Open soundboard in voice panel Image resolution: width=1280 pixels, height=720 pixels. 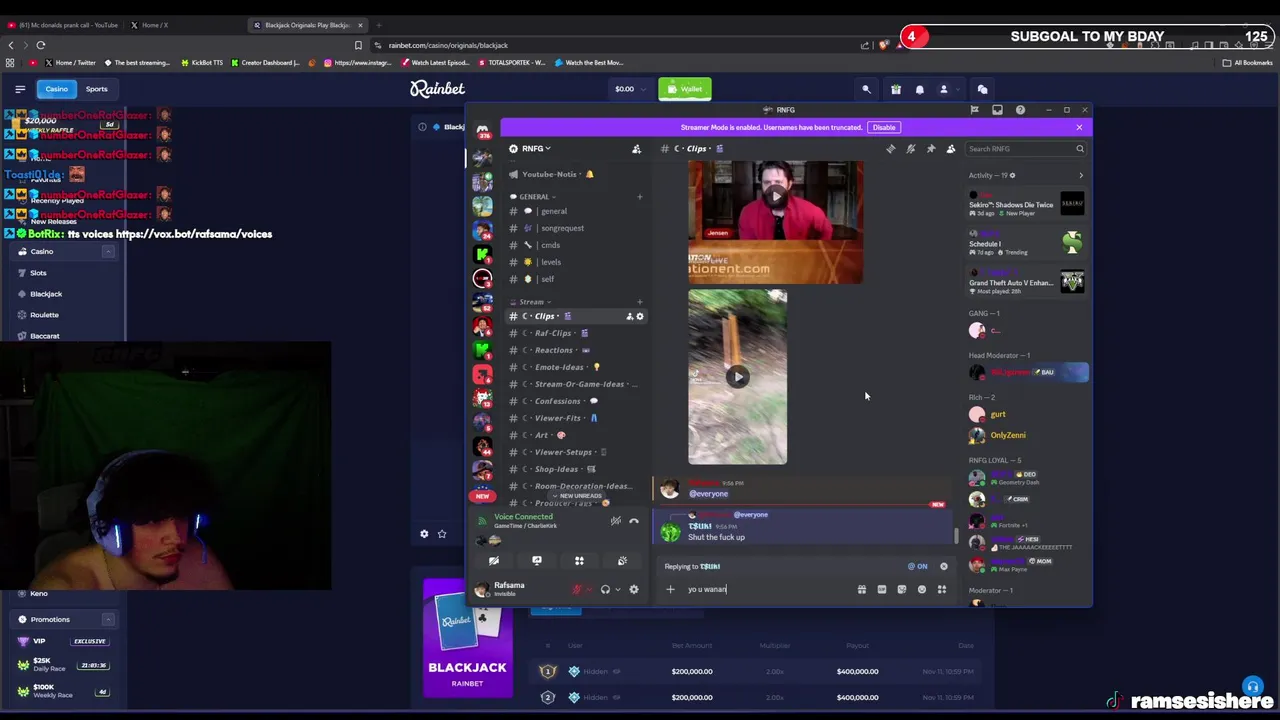(622, 561)
